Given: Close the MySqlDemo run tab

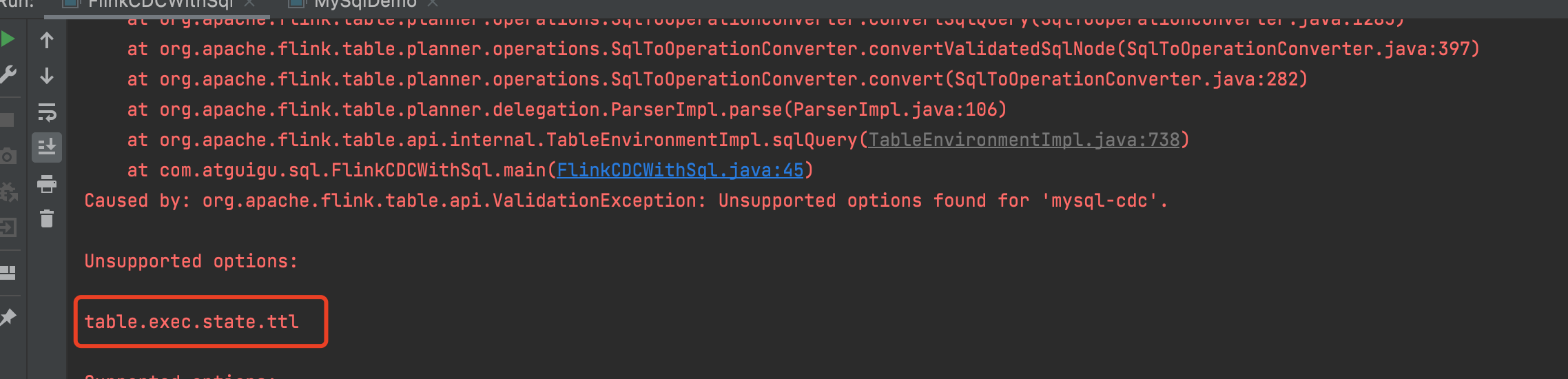Looking at the screenshot, I should coord(433,3).
